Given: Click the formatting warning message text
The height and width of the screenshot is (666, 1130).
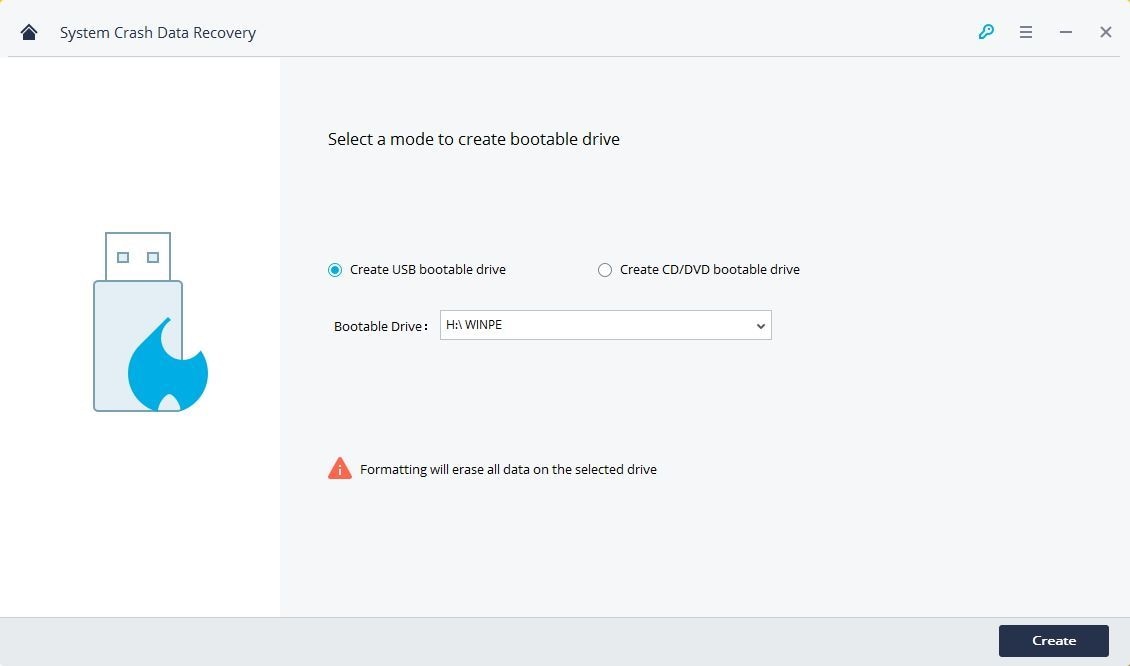Looking at the screenshot, I should (x=510, y=468).
